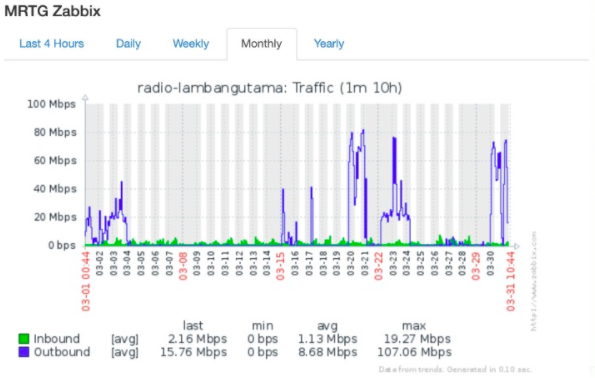
Task: Select the Weekly tab
Action: point(191,44)
